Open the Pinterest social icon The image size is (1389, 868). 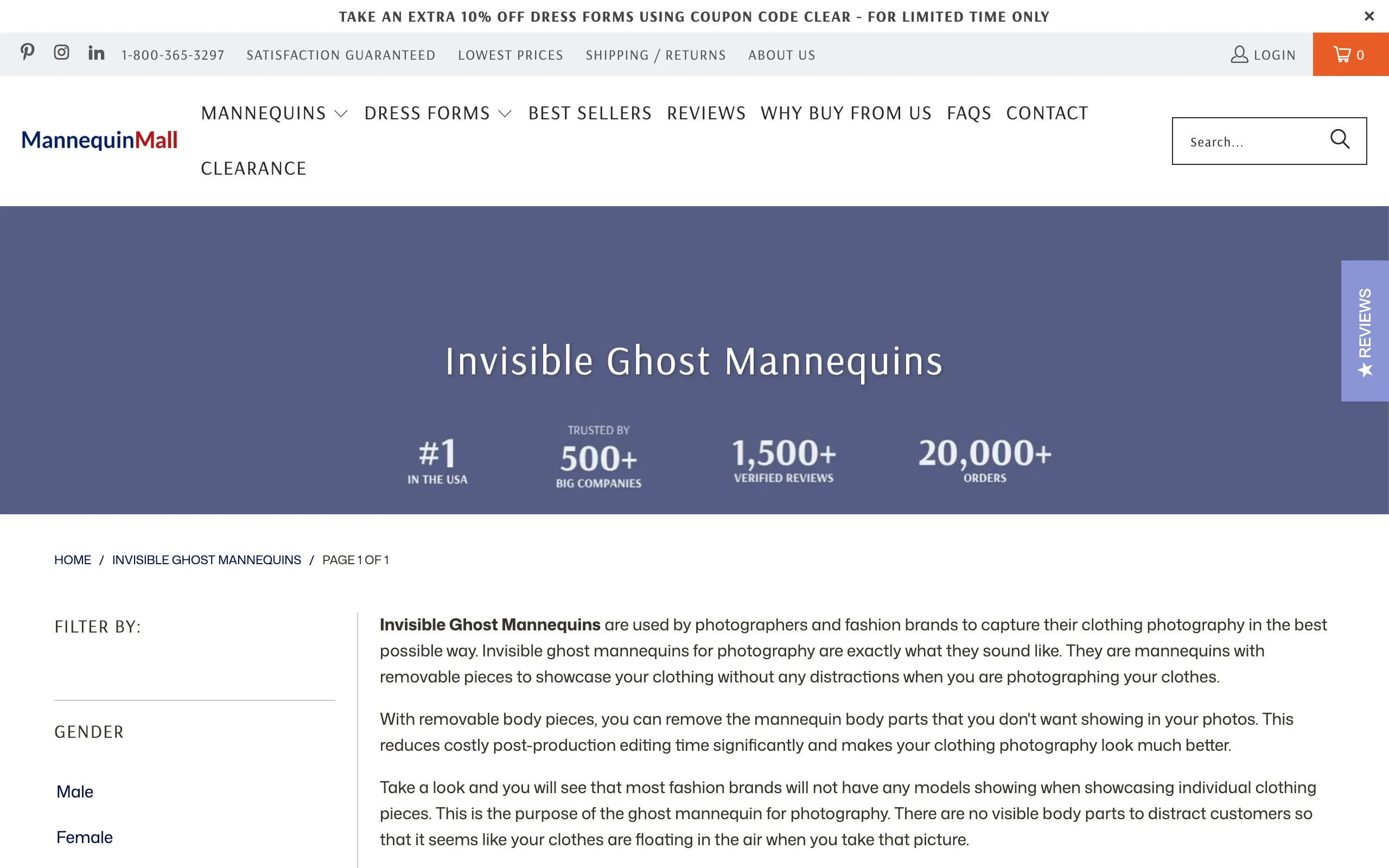[x=27, y=52]
